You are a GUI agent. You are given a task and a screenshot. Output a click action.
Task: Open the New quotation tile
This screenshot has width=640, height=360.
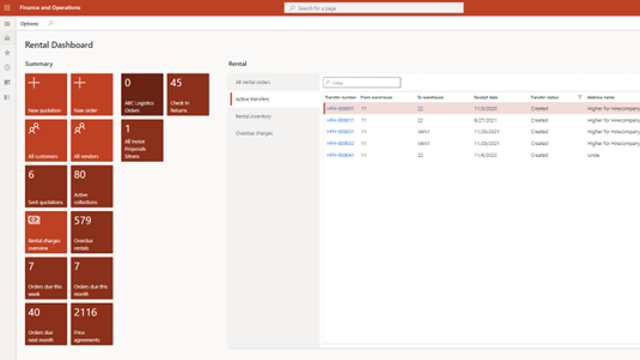tap(46, 94)
